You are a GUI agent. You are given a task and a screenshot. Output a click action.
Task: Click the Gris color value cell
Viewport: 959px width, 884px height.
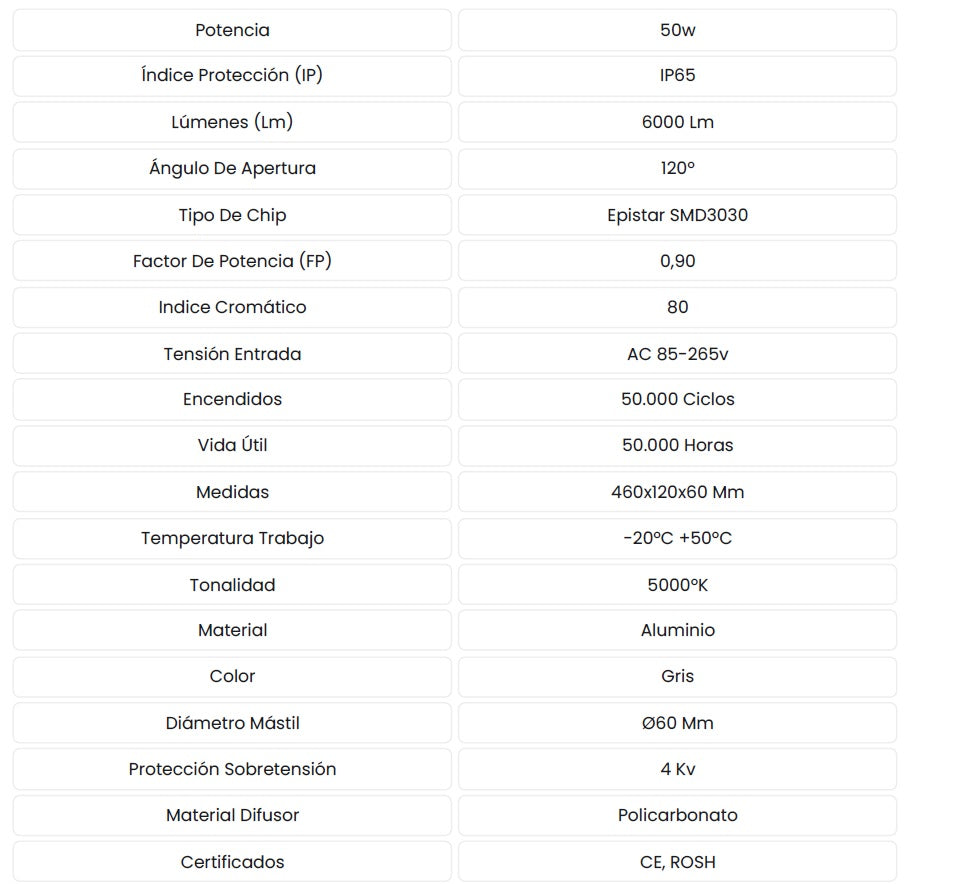tap(677, 677)
